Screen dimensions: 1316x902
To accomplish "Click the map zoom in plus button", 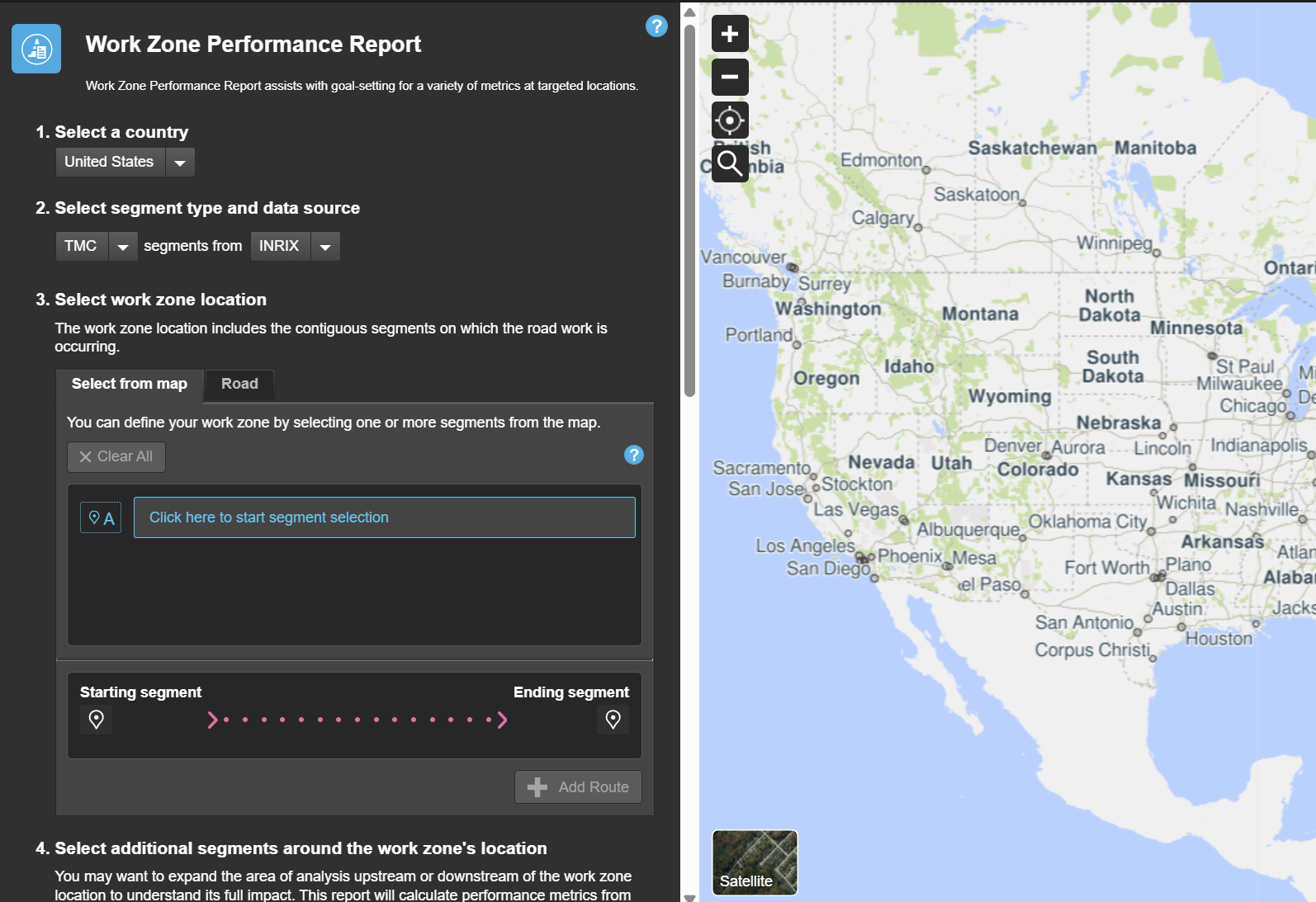I will coord(730,34).
